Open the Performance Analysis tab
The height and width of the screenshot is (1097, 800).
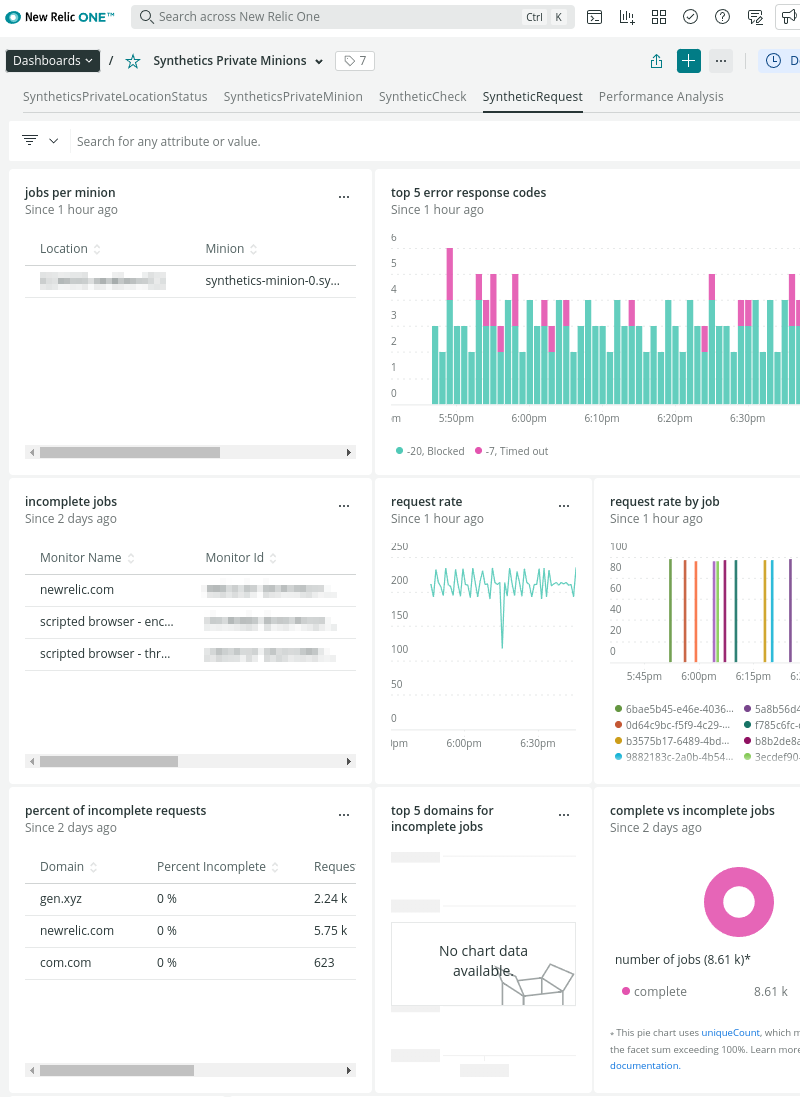660,97
